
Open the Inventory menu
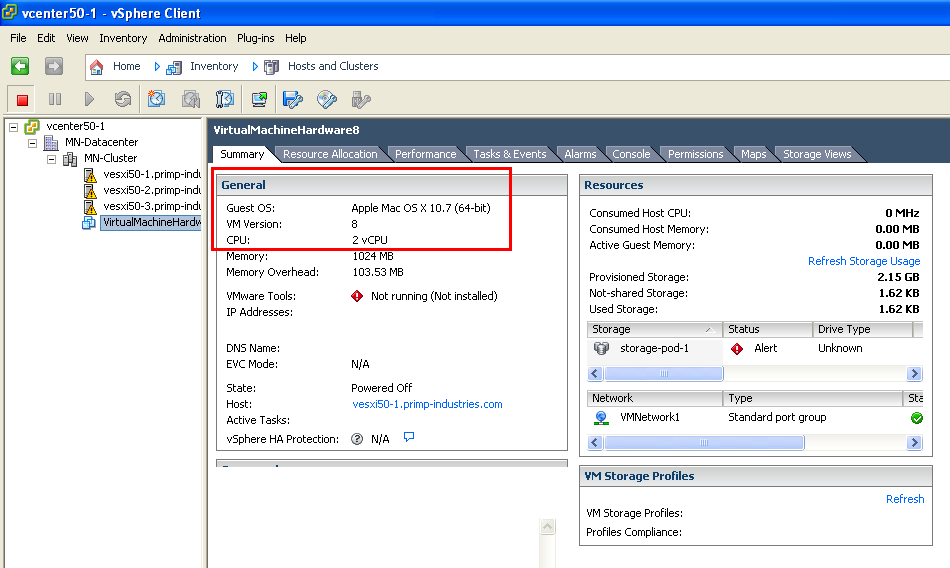(x=123, y=38)
